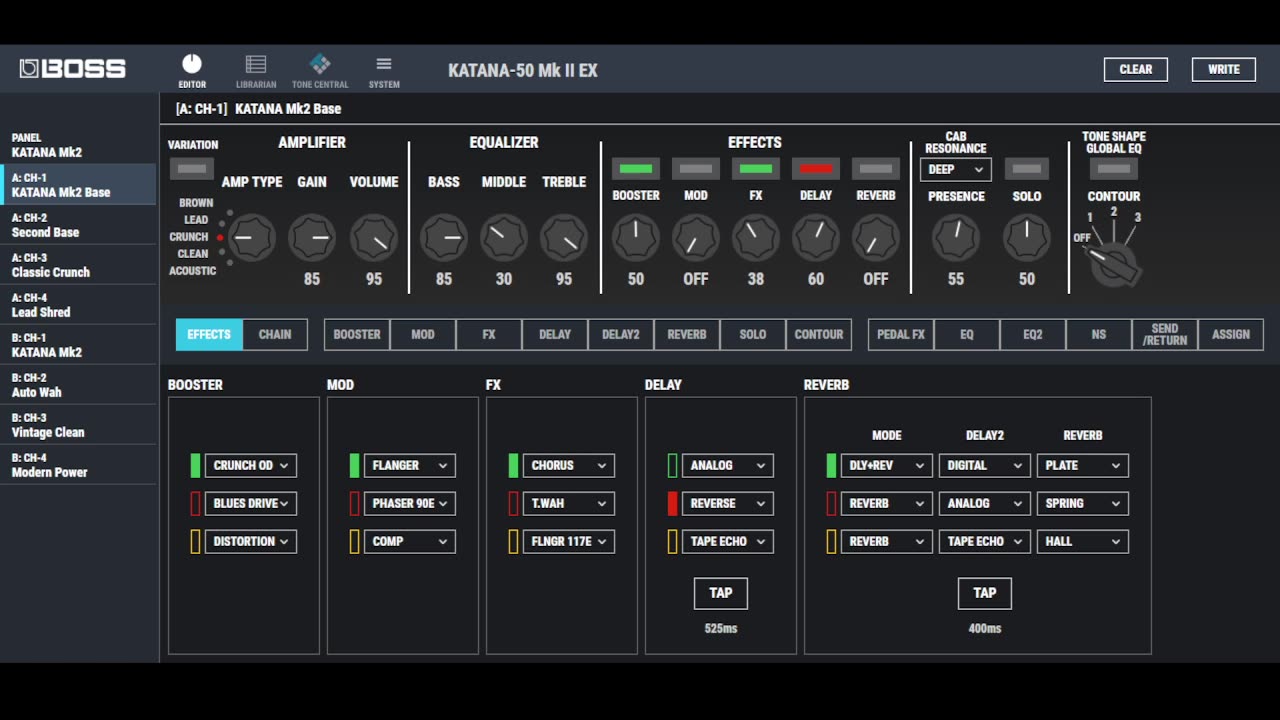Image resolution: width=1280 pixels, height=720 pixels.
Task: Toggle the SOLO switch
Action: click(1027, 169)
